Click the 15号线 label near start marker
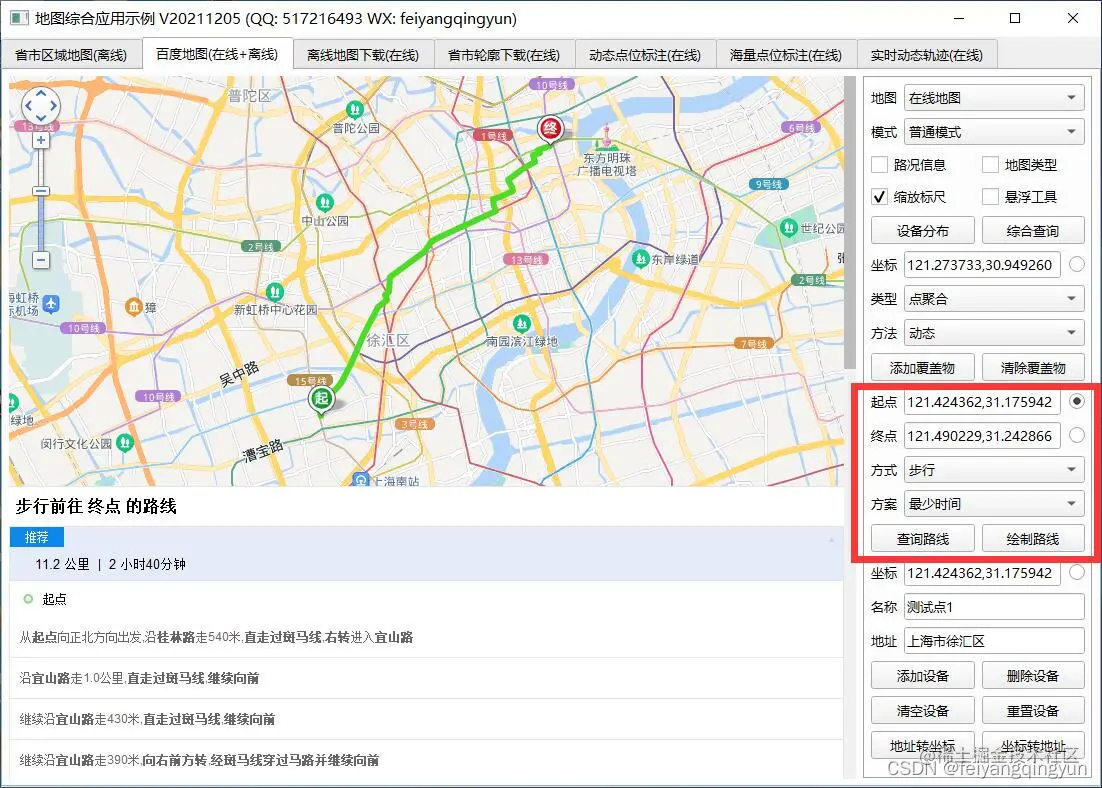 coord(310,380)
